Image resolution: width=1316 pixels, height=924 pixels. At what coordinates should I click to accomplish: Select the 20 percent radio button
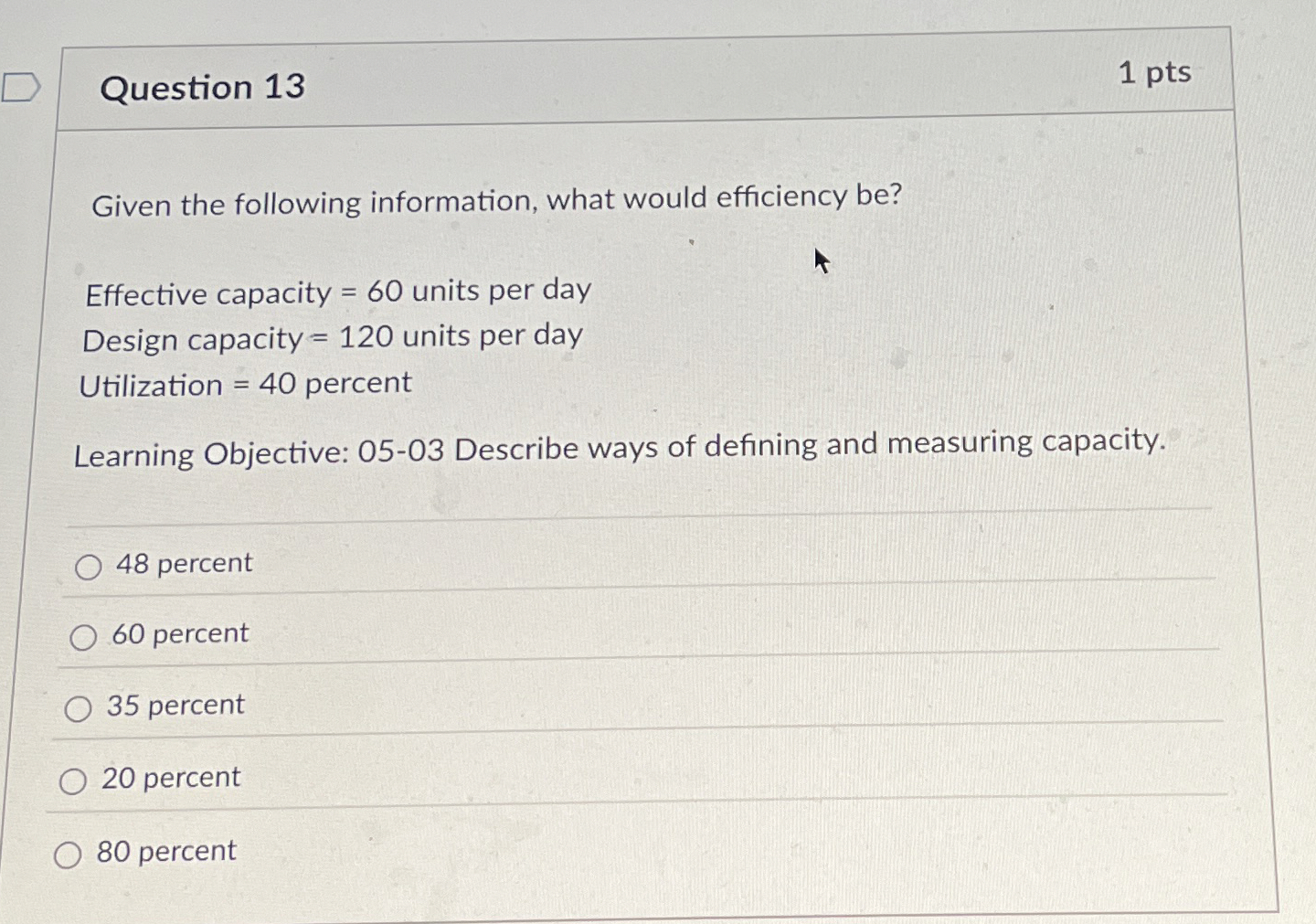(x=71, y=781)
